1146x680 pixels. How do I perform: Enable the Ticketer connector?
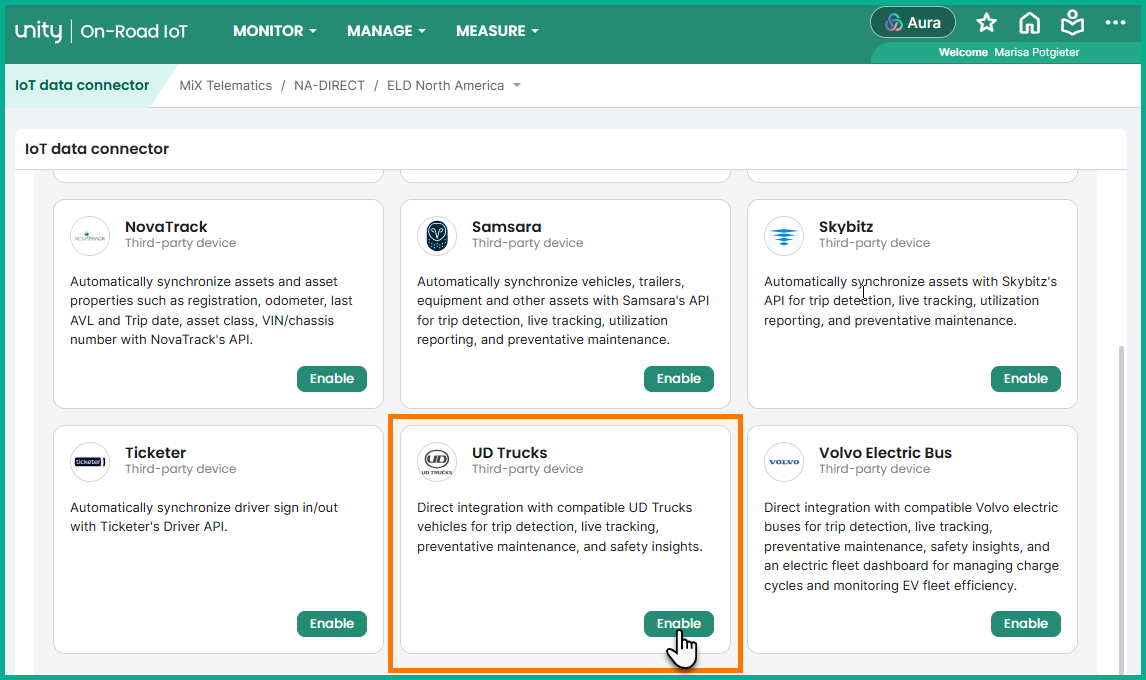pyautogui.click(x=332, y=624)
